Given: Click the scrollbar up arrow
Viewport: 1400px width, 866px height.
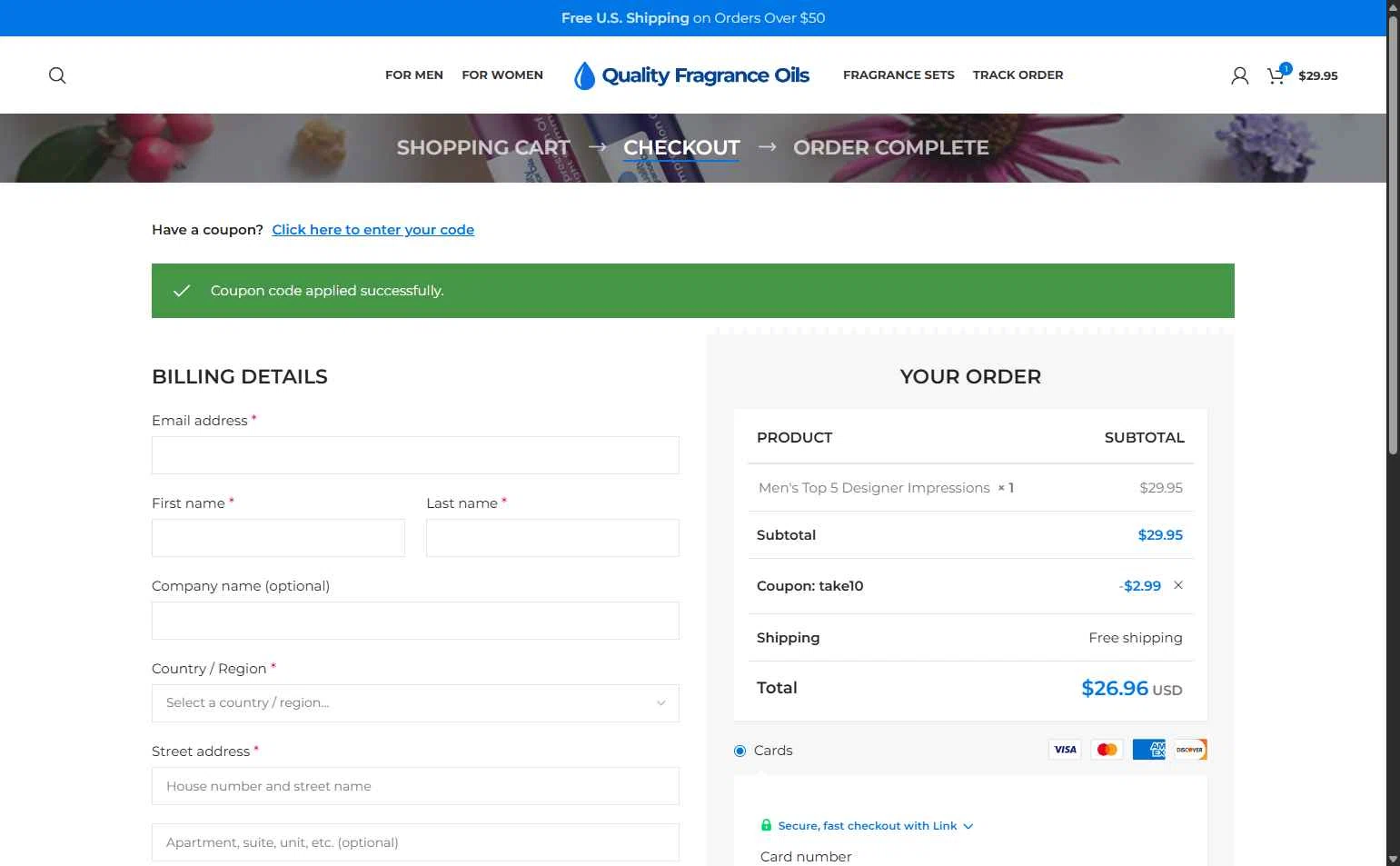Looking at the screenshot, I should click(1393, 6).
